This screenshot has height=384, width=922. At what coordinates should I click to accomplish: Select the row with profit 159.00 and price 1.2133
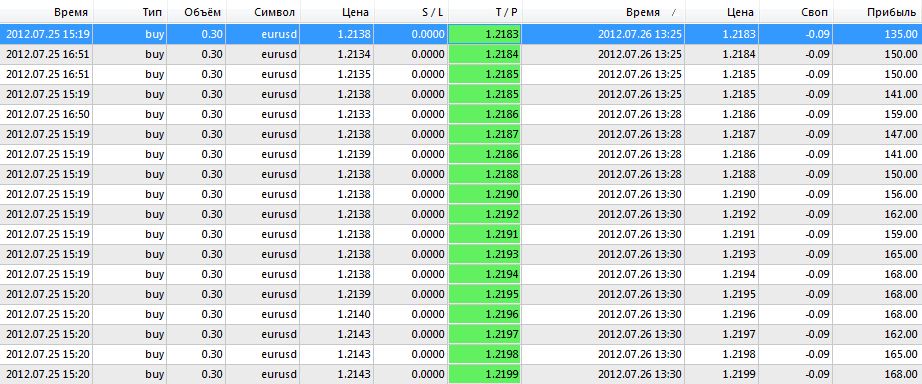click(x=461, y=114)
